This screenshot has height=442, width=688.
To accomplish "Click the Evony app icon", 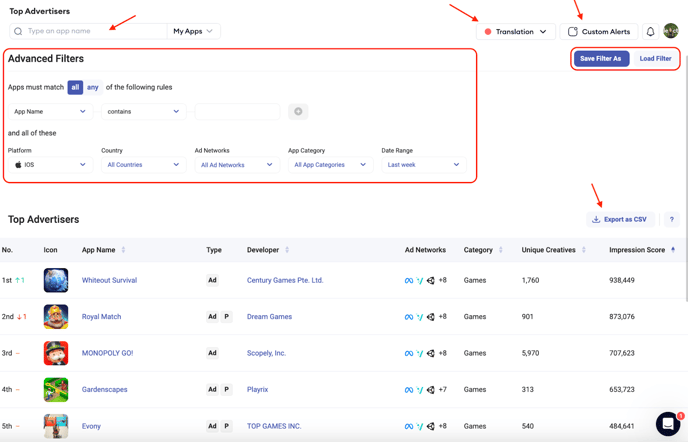I will [56, 426].
